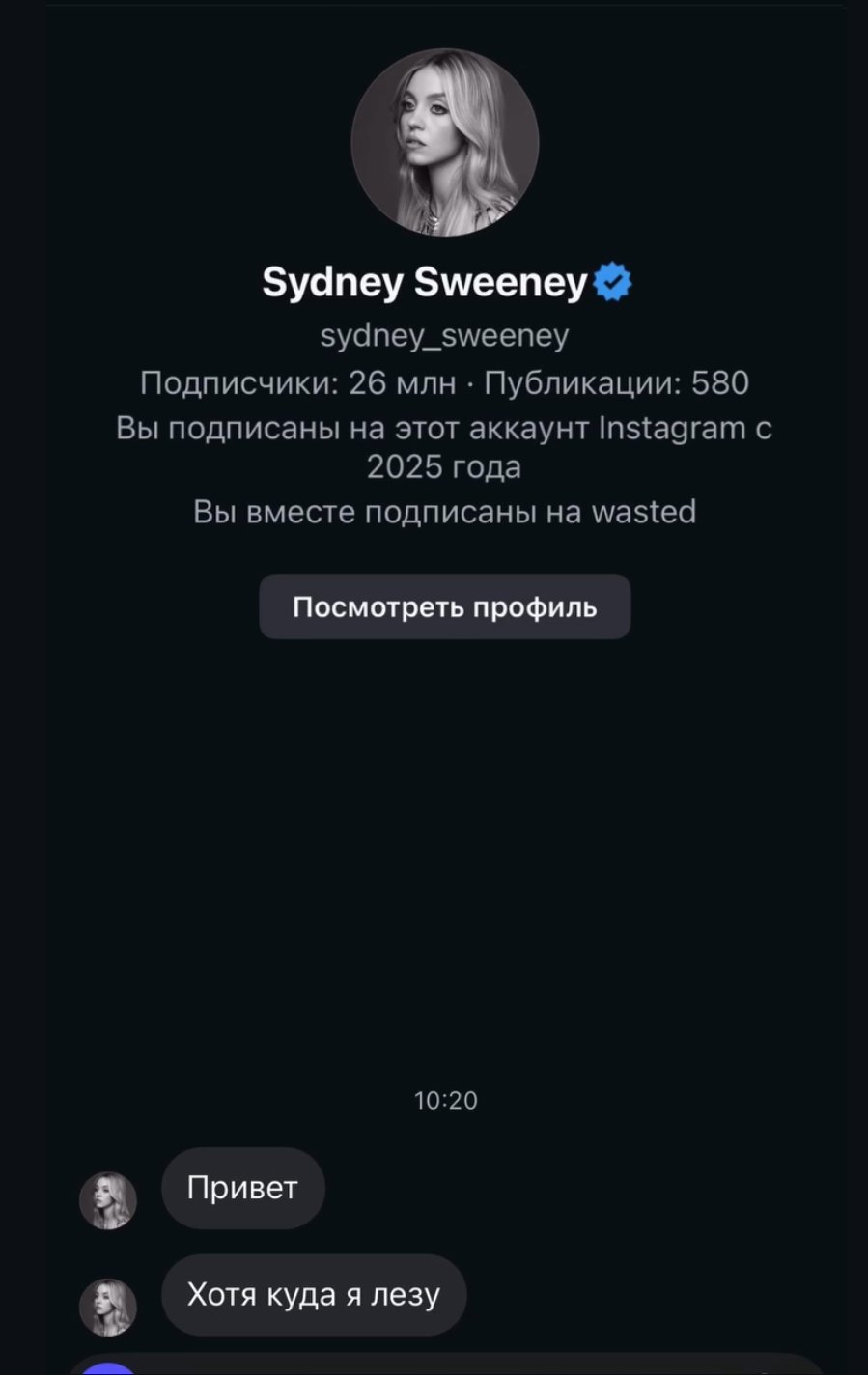Image resolution: width=868 pixels, height=1379 pixels.
Task: Tap the Вы подписаны на этот аккаунт text
Action: click(x=352, y=428)
